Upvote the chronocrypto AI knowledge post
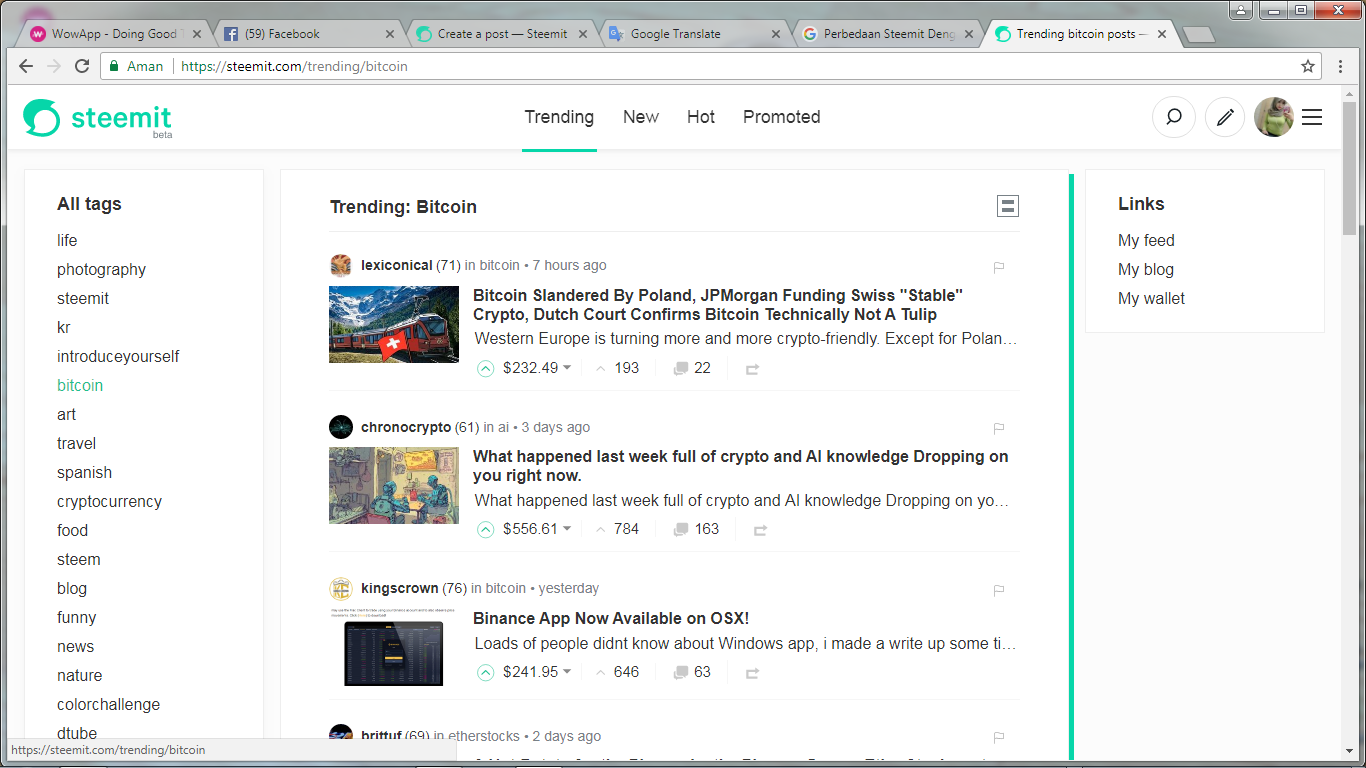This screenshot has height=768, width=1366. pyautogui.click(x=485, y=529)
